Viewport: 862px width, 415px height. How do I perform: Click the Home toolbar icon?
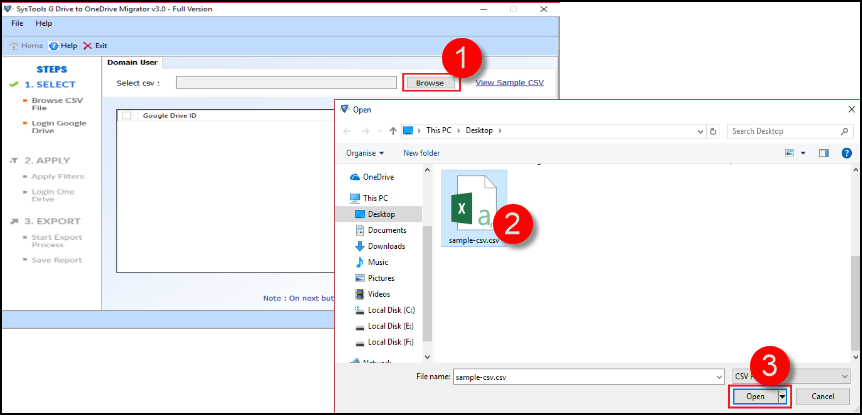[x=26, y=46]
